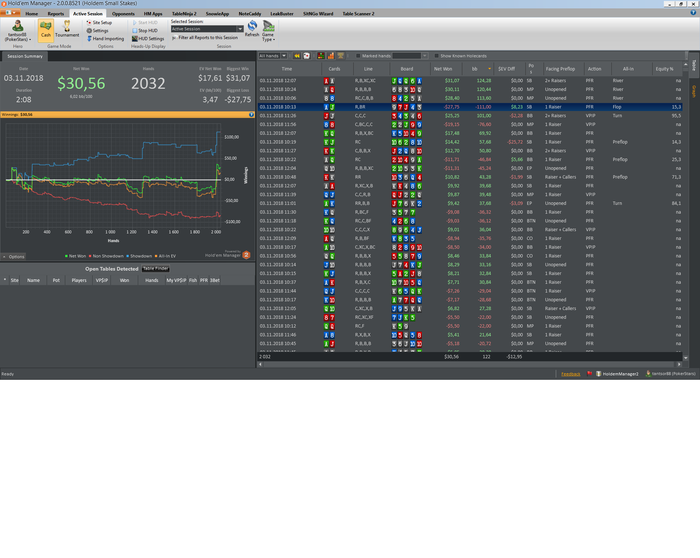700x558 pixels.
Task: Open Hand Importing
Action: (105, 39)
